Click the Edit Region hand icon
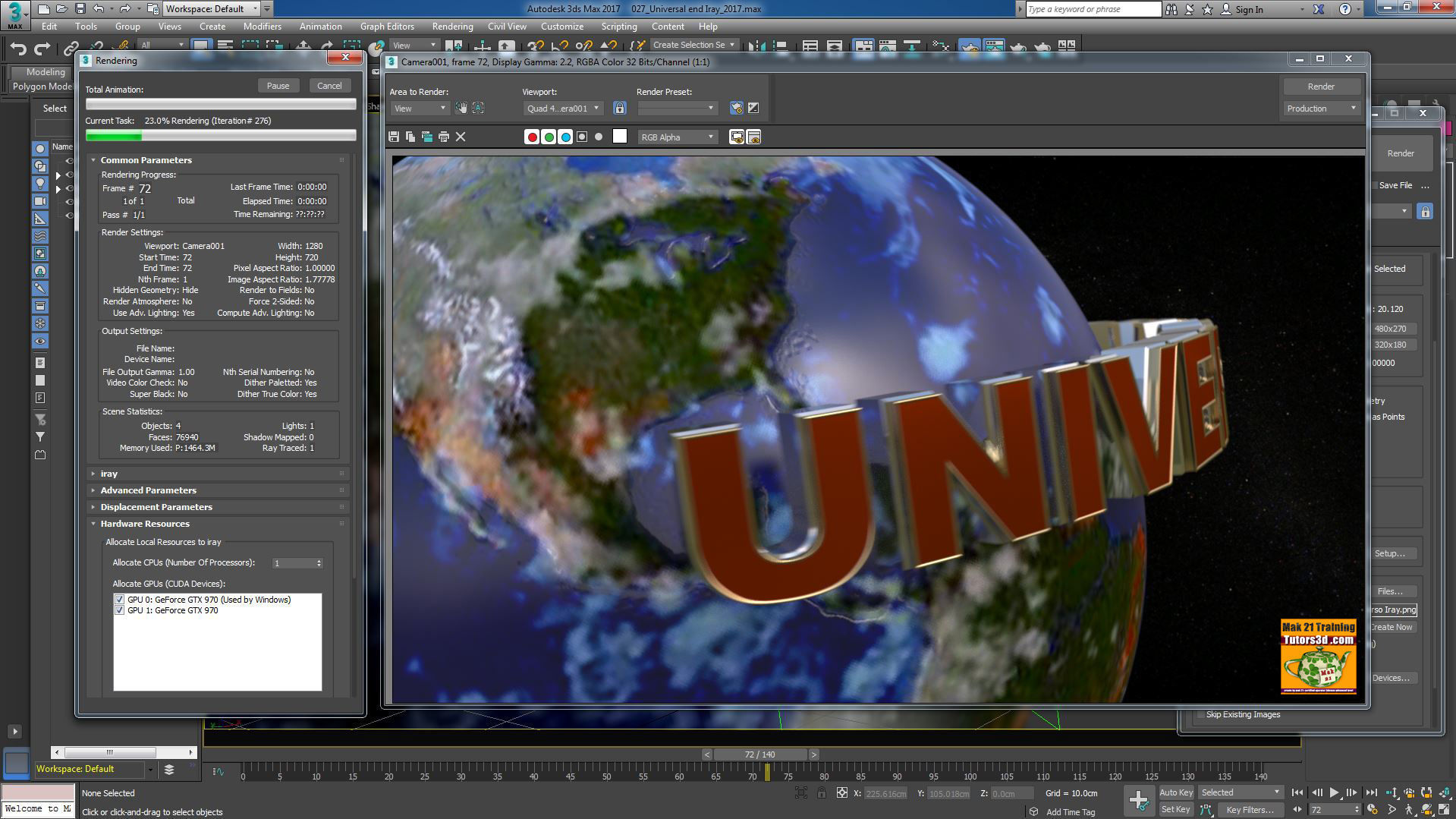 coord(461,108)
